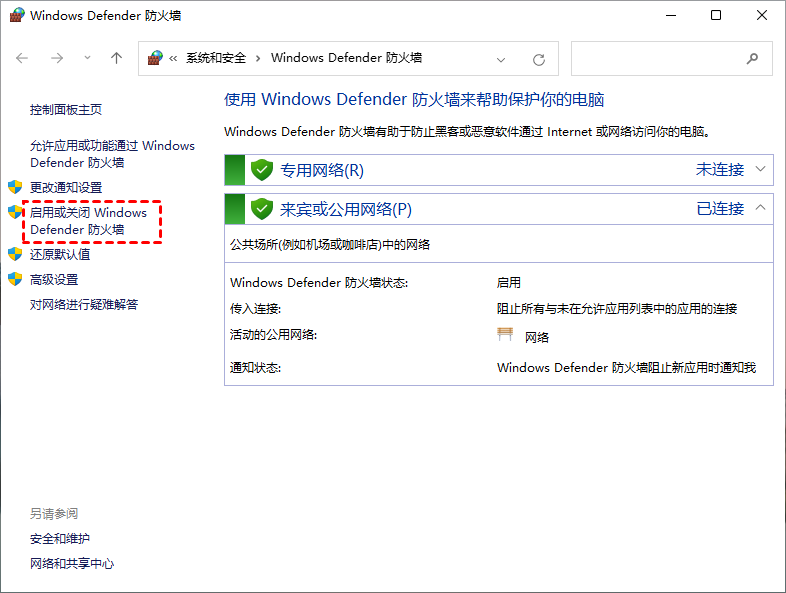Open '高级设置' link
This screenshot has width=786, height=593.
54,280
